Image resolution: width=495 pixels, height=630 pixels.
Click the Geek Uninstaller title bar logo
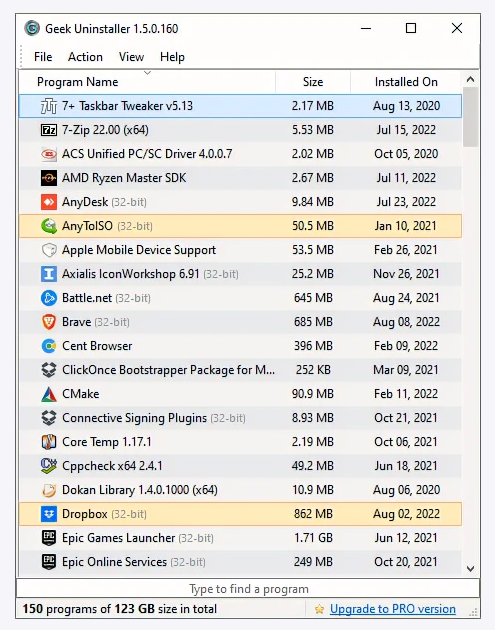pos(32,29)
